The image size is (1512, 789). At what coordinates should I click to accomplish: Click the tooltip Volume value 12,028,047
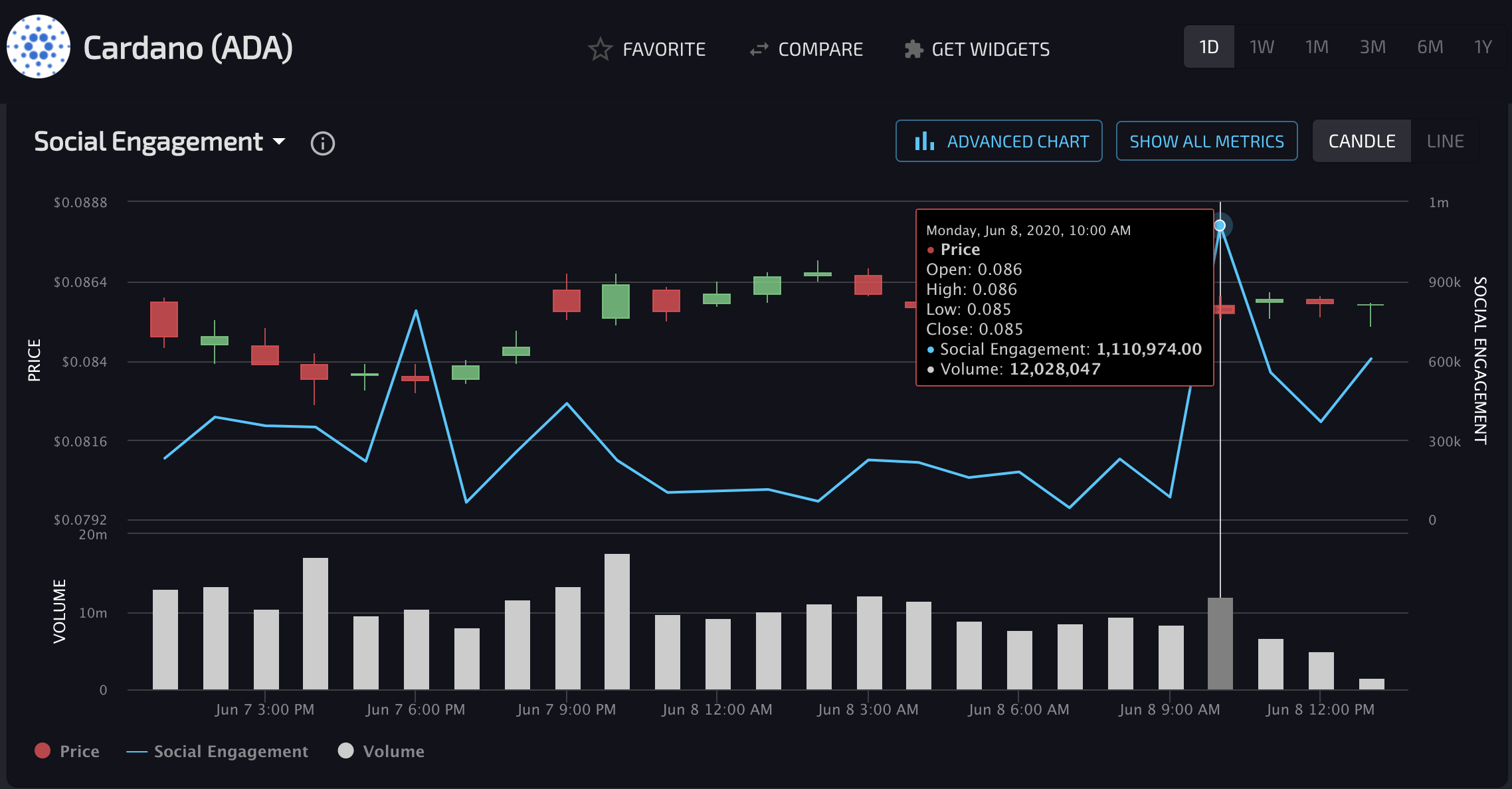[1055, 369]
